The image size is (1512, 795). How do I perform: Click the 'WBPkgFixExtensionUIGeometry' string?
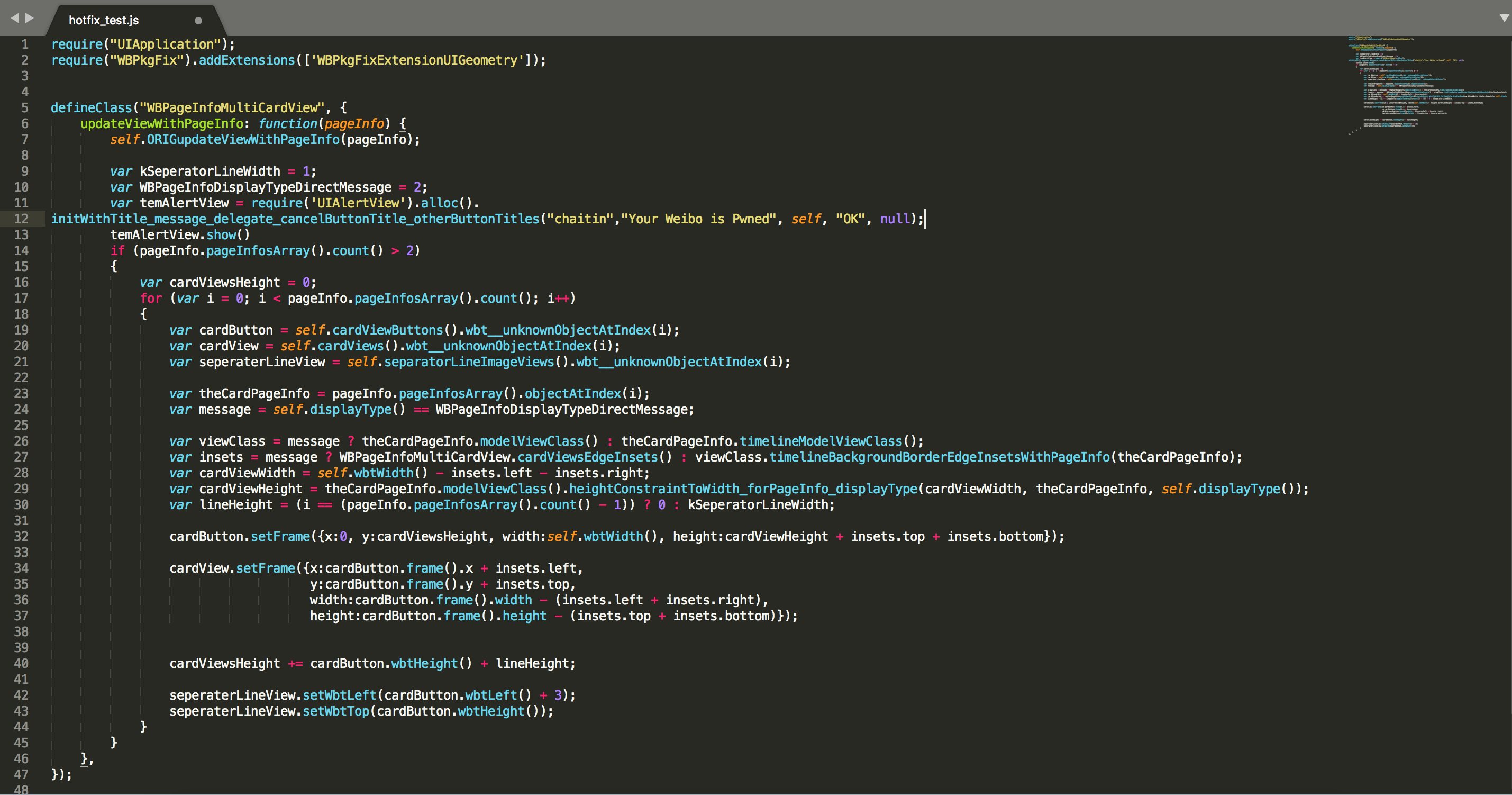(x=417, y=60)
